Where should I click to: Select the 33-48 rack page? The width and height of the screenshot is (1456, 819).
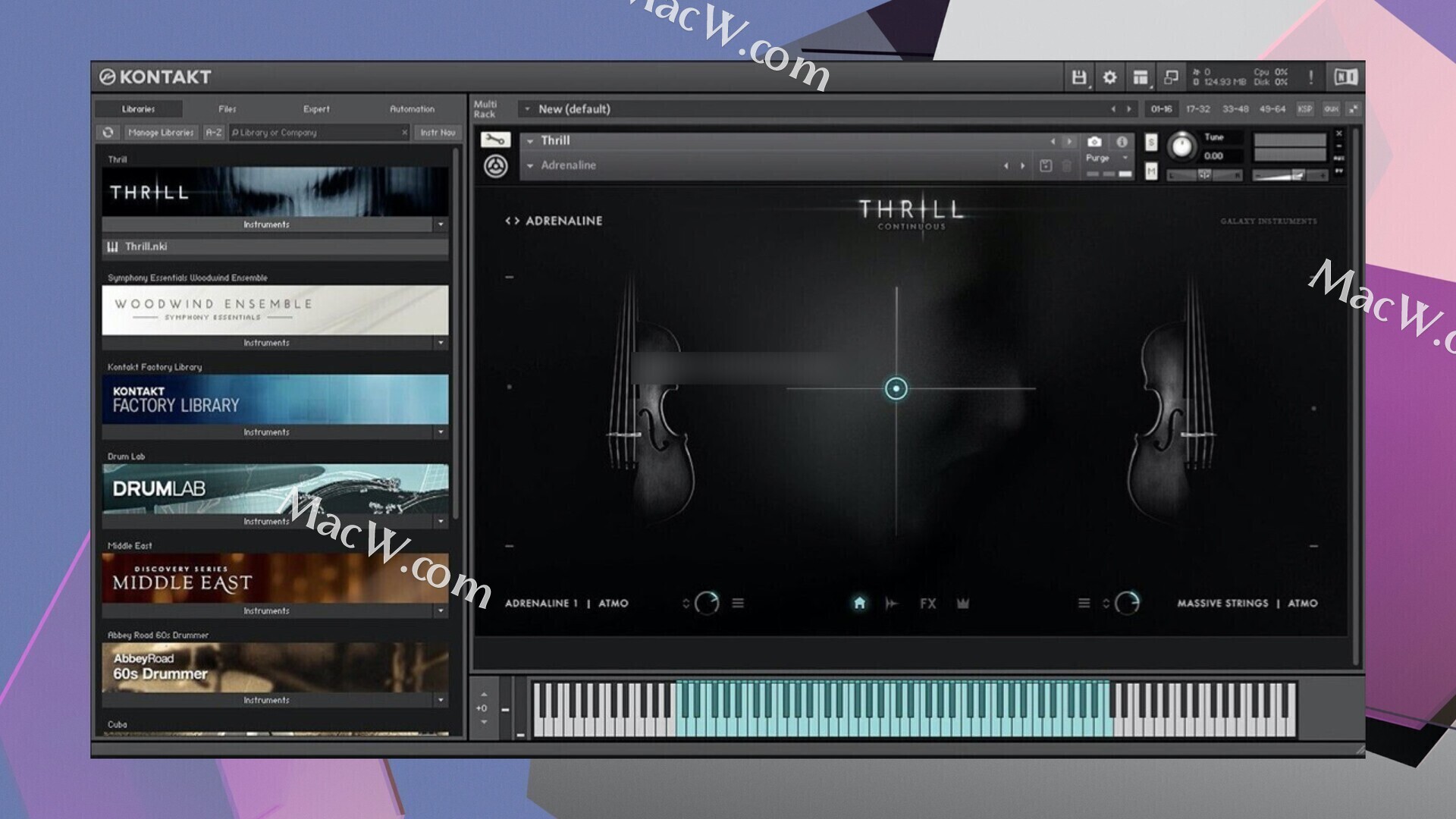(1235, 109)
